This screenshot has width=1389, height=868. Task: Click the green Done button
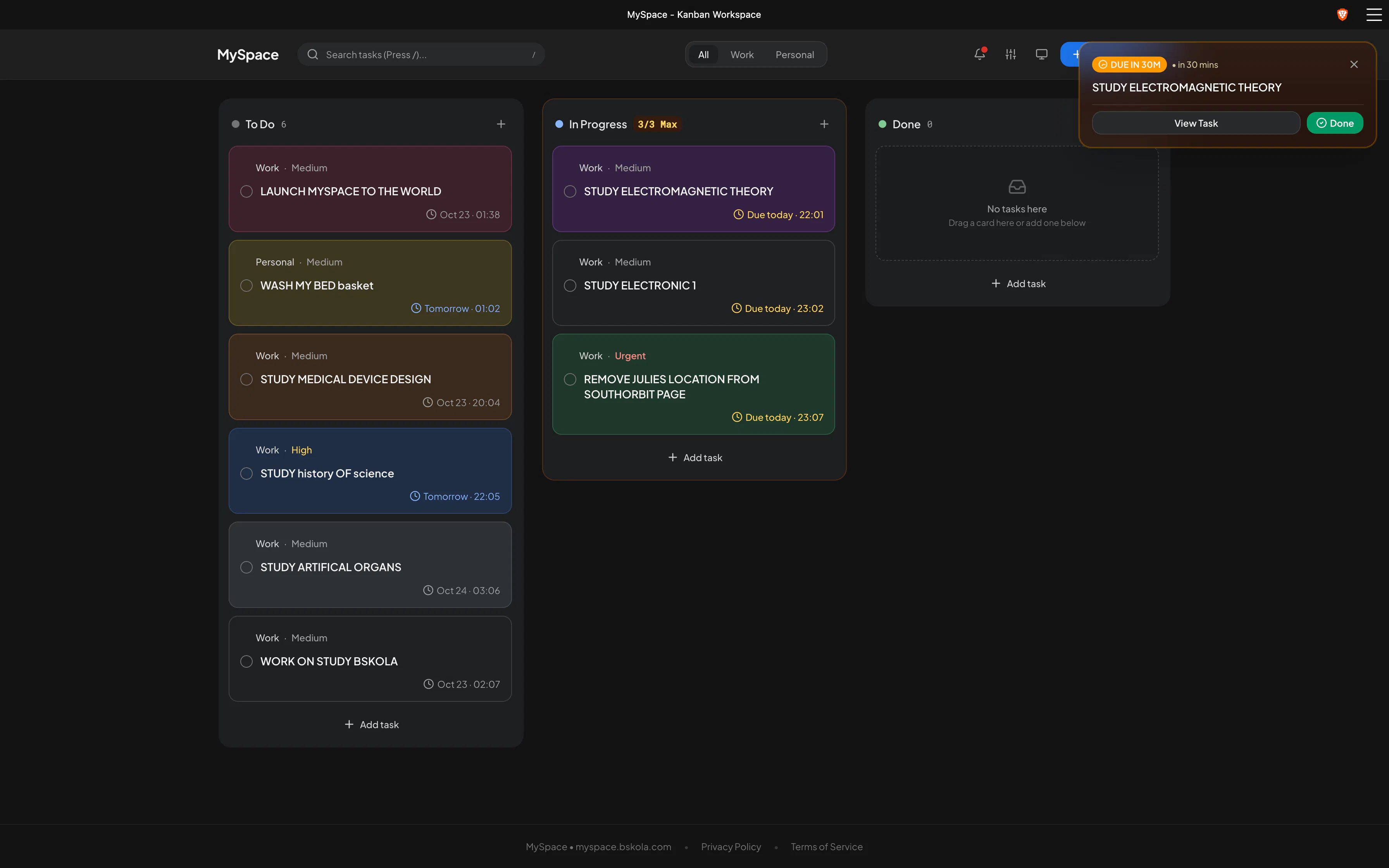click(x=1334, y=123)
